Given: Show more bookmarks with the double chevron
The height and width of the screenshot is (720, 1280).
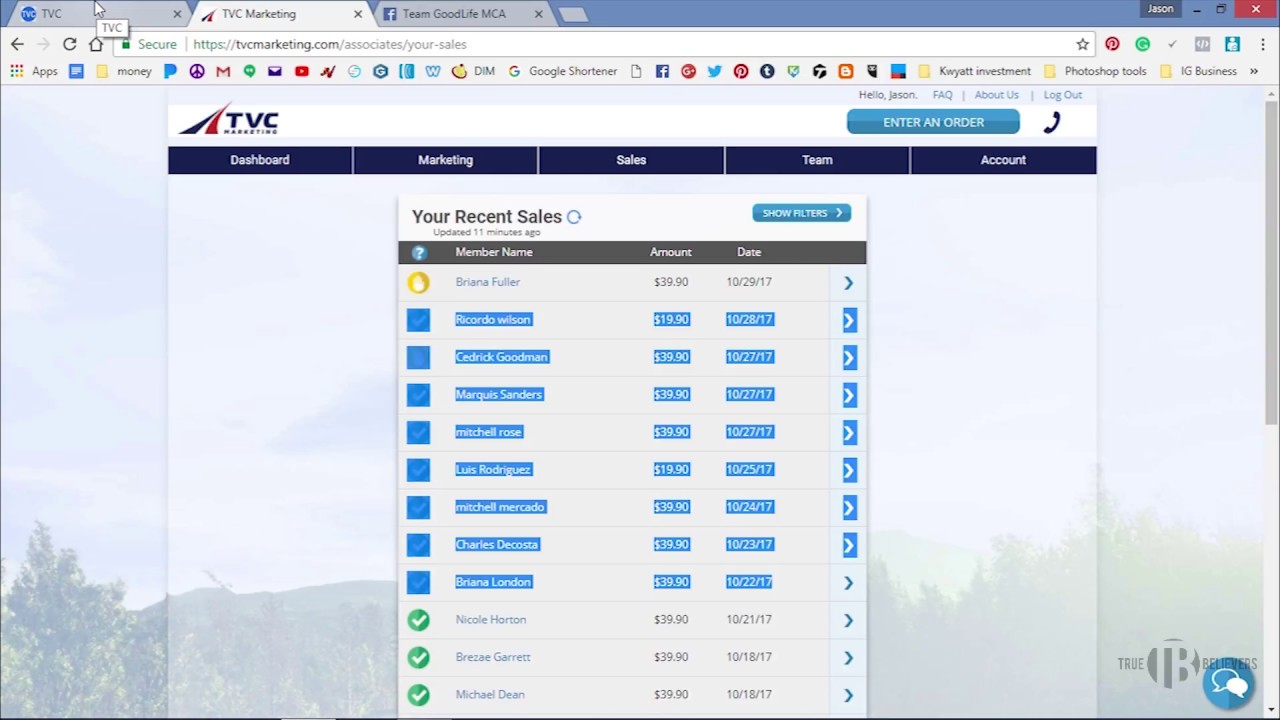Looking at the screenshot, I should (1254, 71).
